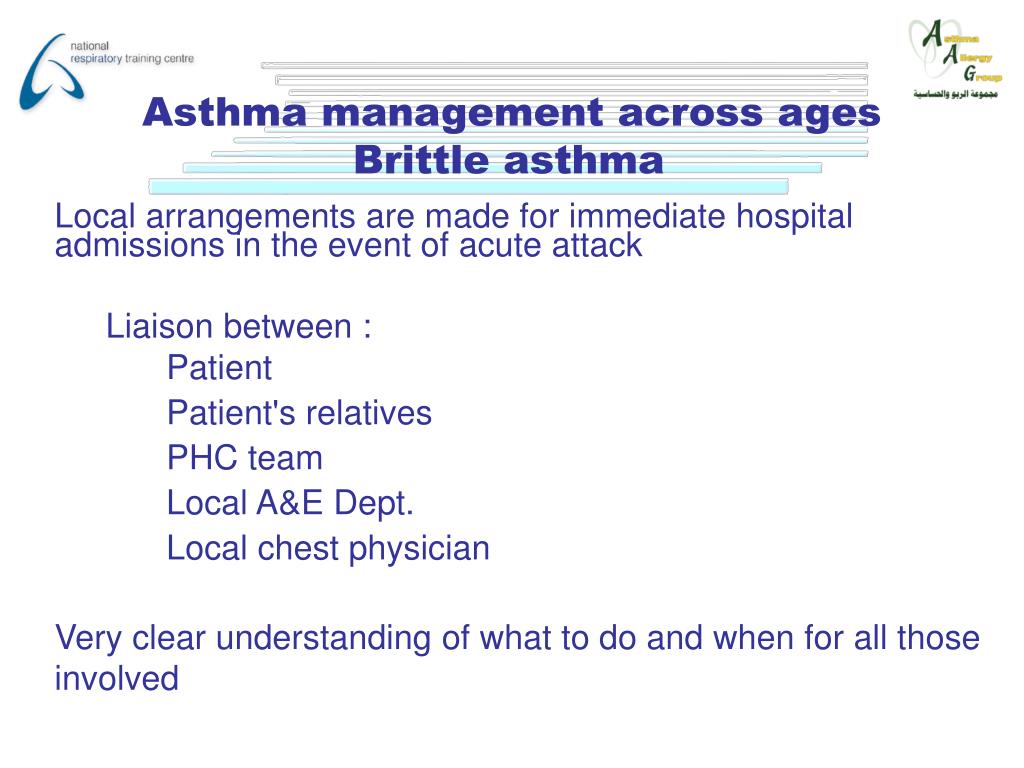1024x768 pixels.
Task: Click the "Patient's relatives" list item
Action: (299, 413)
